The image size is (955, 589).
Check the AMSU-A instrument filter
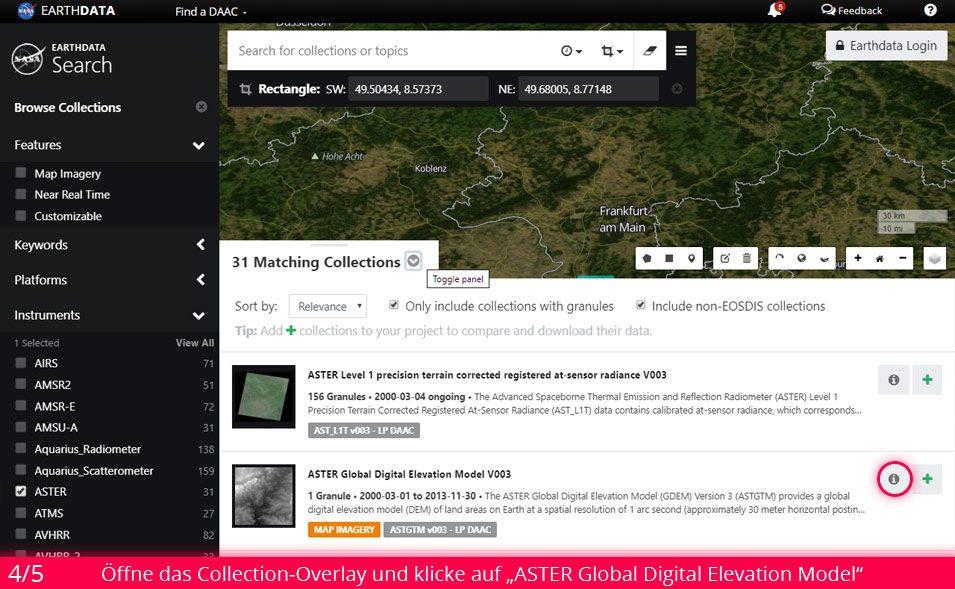21,427
